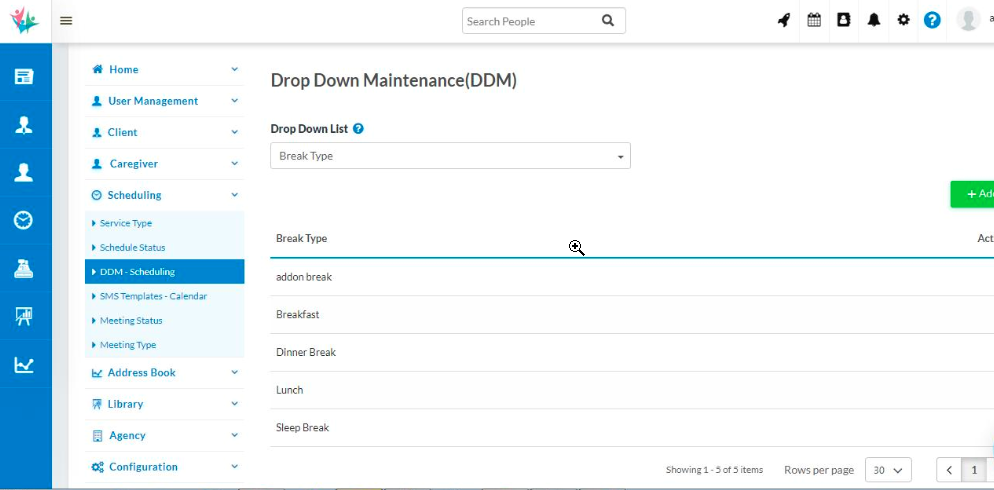The image size is (994, 490).
Task: Open Agency menu item
Action: [126, 435]
